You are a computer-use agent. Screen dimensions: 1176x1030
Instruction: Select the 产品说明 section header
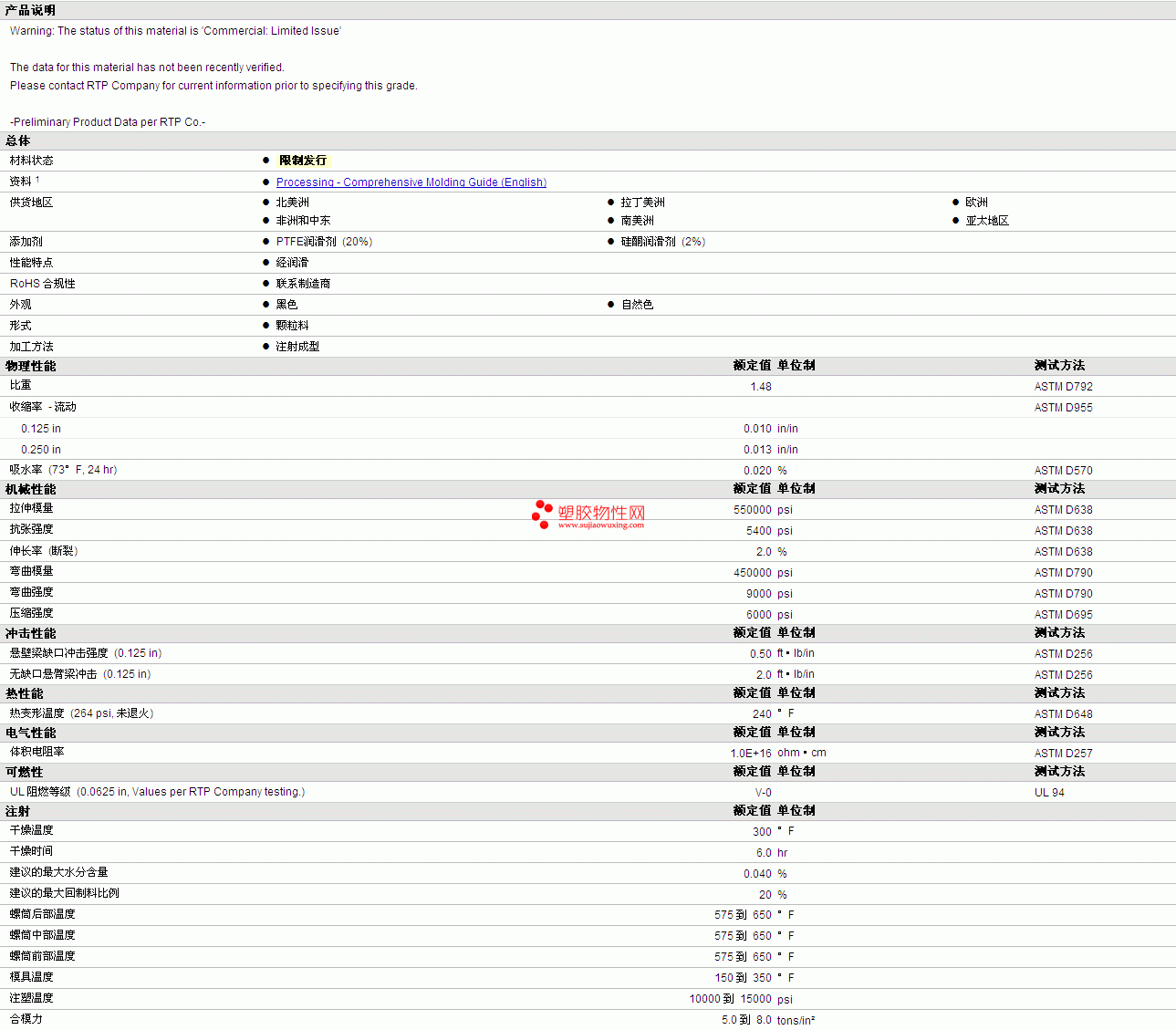[x=30, y=10]
